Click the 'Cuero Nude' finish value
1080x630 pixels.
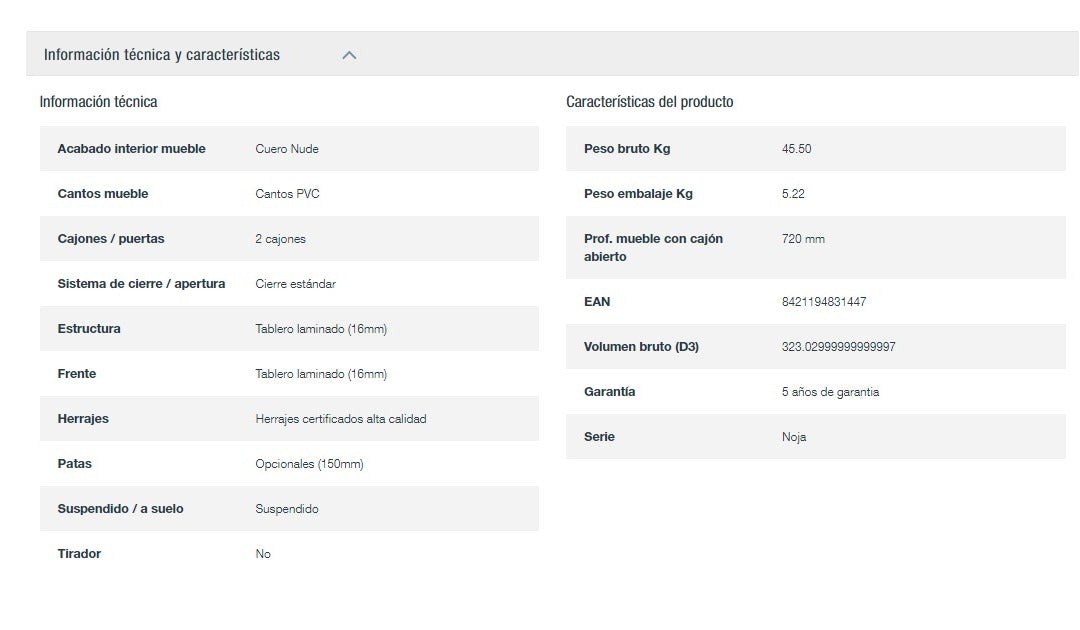pos(287,149)
